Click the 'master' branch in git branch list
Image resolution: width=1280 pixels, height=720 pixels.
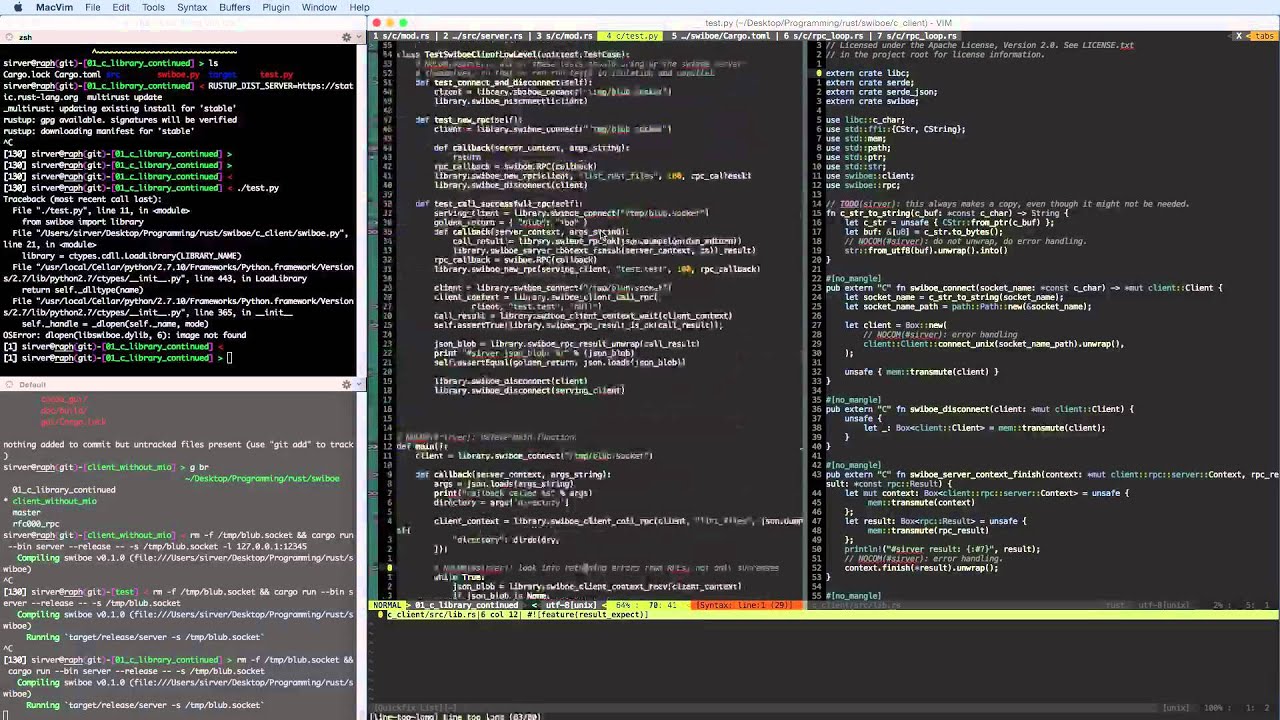coord(26,513)
